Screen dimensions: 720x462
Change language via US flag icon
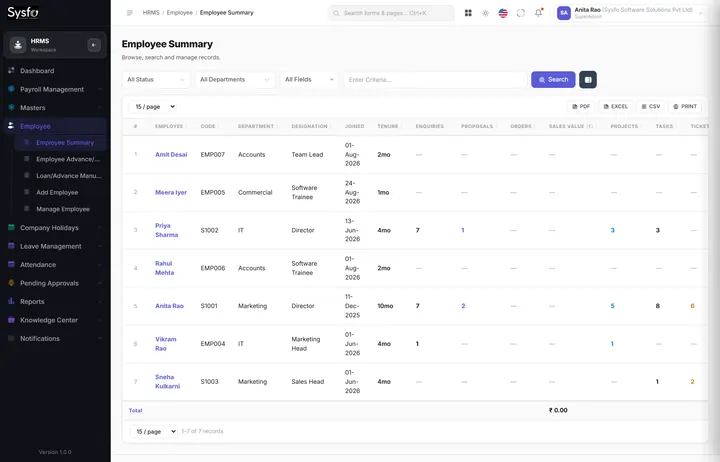[503, 13]
